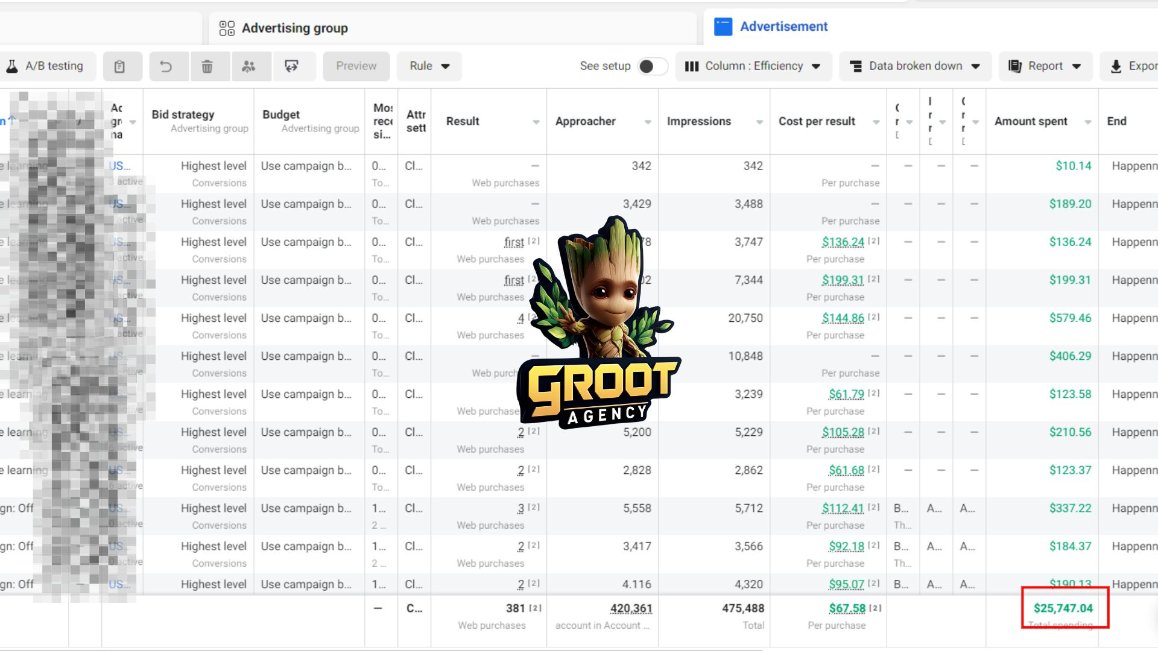Click cost per result $144.86 link

843,318
